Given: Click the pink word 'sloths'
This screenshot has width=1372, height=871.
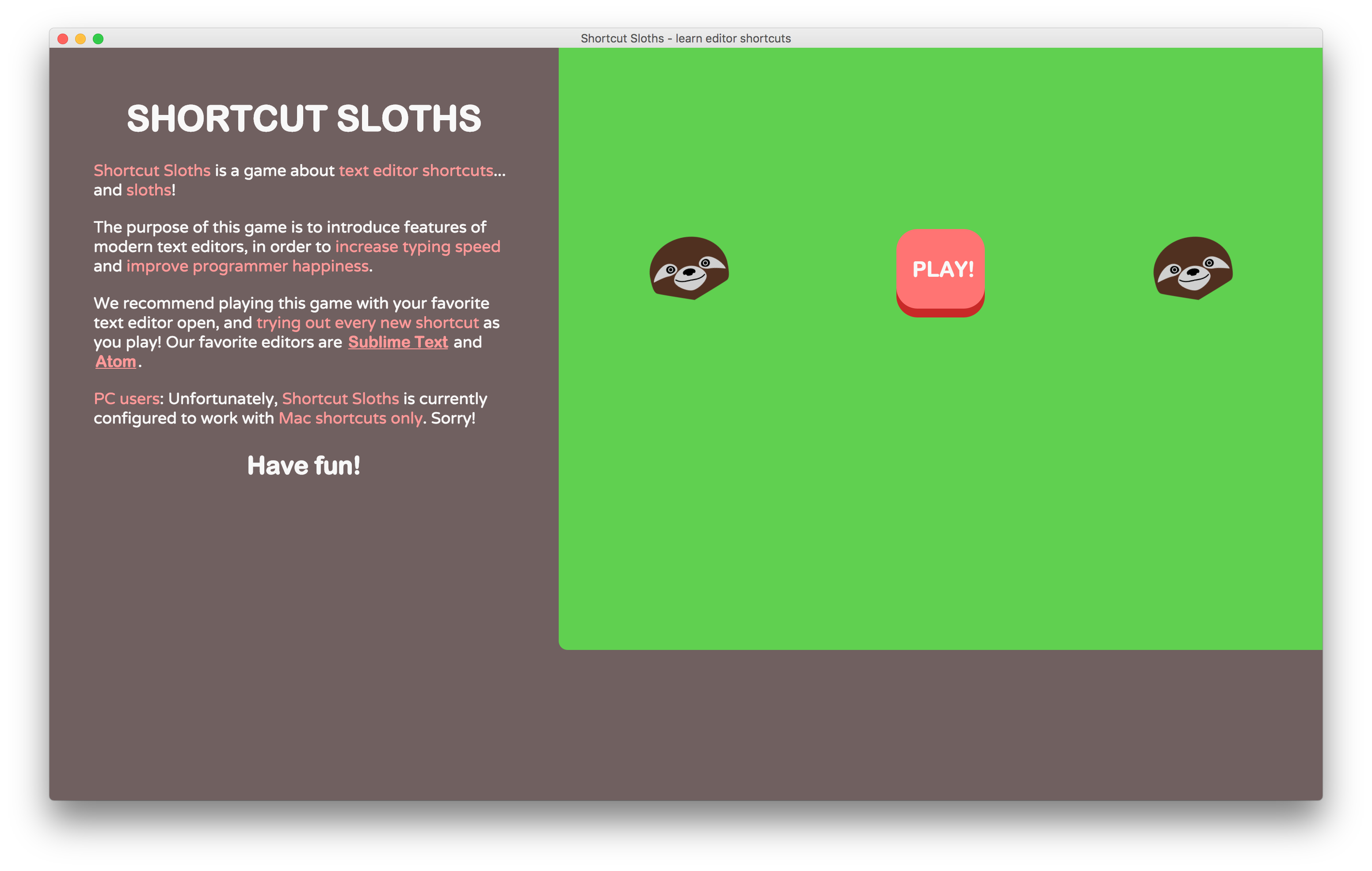Looking at the screenshot, I should (x=148, y=191).
